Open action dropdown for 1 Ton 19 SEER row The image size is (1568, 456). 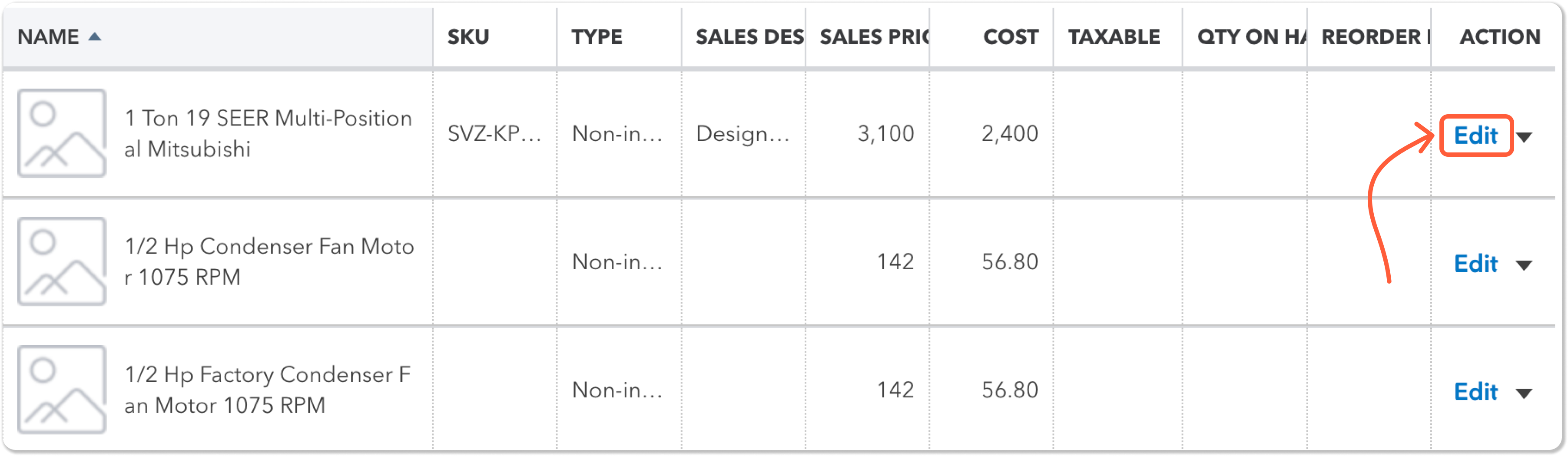coord(1524,137)
